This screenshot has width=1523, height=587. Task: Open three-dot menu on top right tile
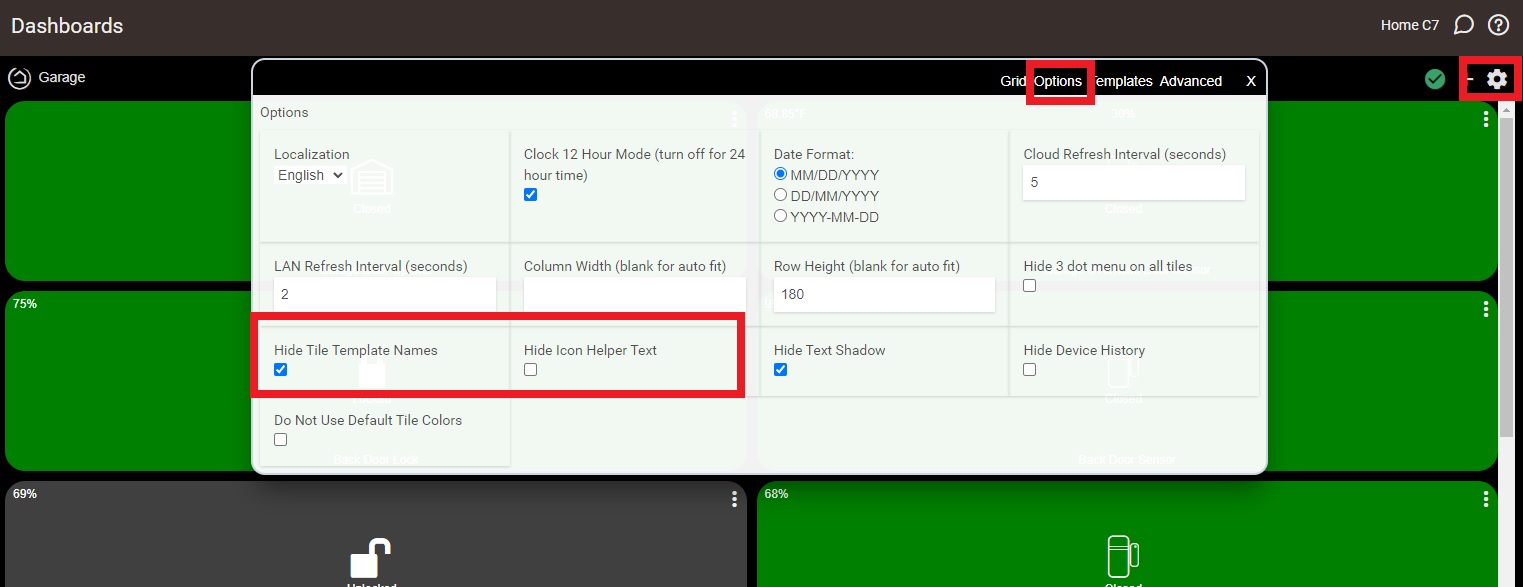(1486, 119)
